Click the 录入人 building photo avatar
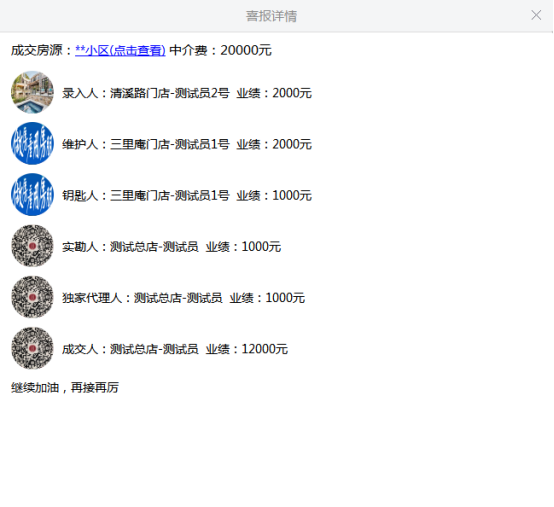The height and width of the screenshot is (507, 554). tap(33, 93)
